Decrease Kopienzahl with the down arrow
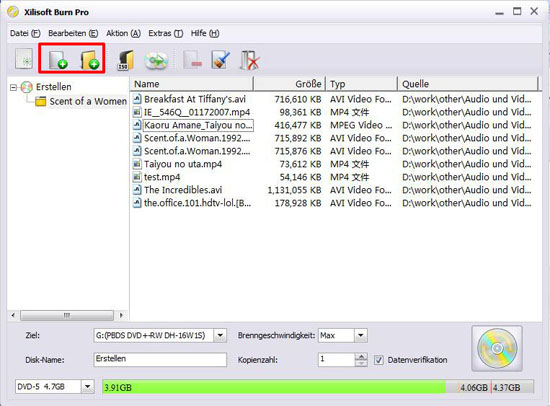 point(361,363)
